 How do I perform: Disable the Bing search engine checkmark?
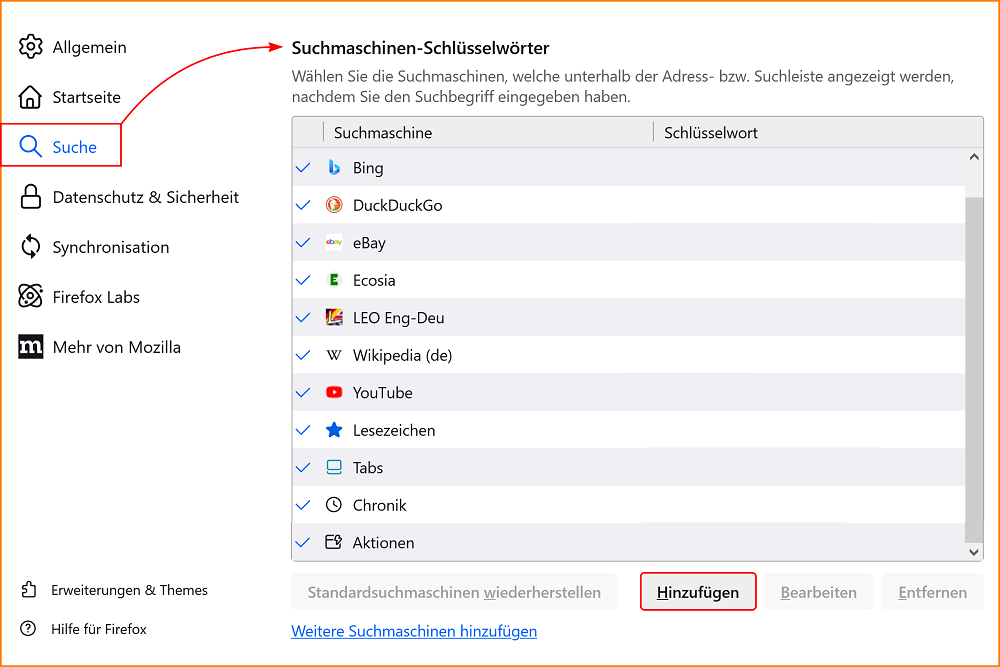coord(303,168)
